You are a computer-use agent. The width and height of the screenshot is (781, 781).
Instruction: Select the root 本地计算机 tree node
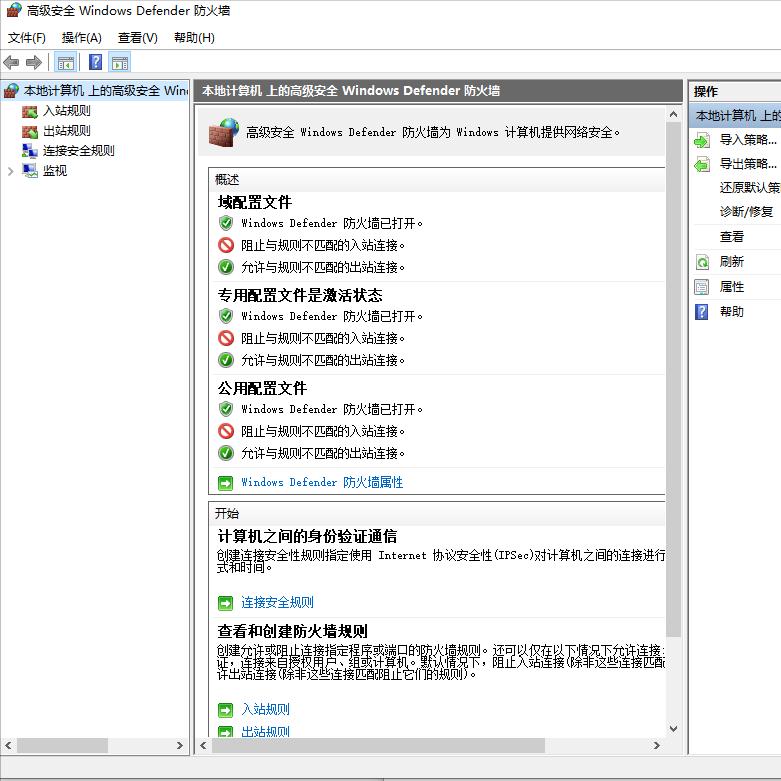106,91
